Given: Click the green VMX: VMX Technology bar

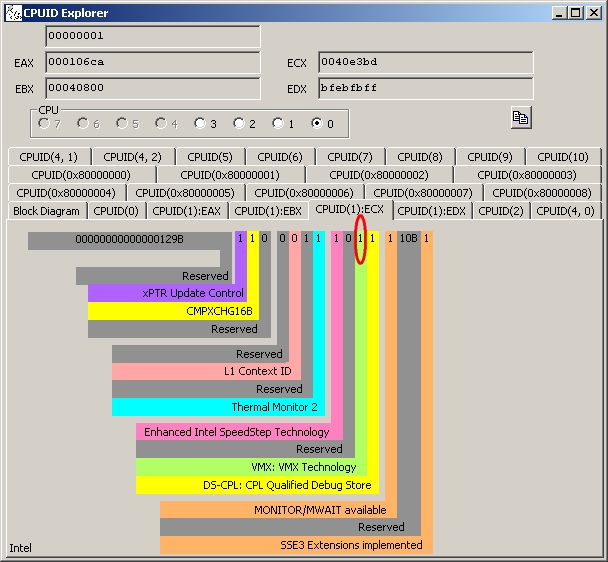Looking at the screenshot, I should 251,467.
